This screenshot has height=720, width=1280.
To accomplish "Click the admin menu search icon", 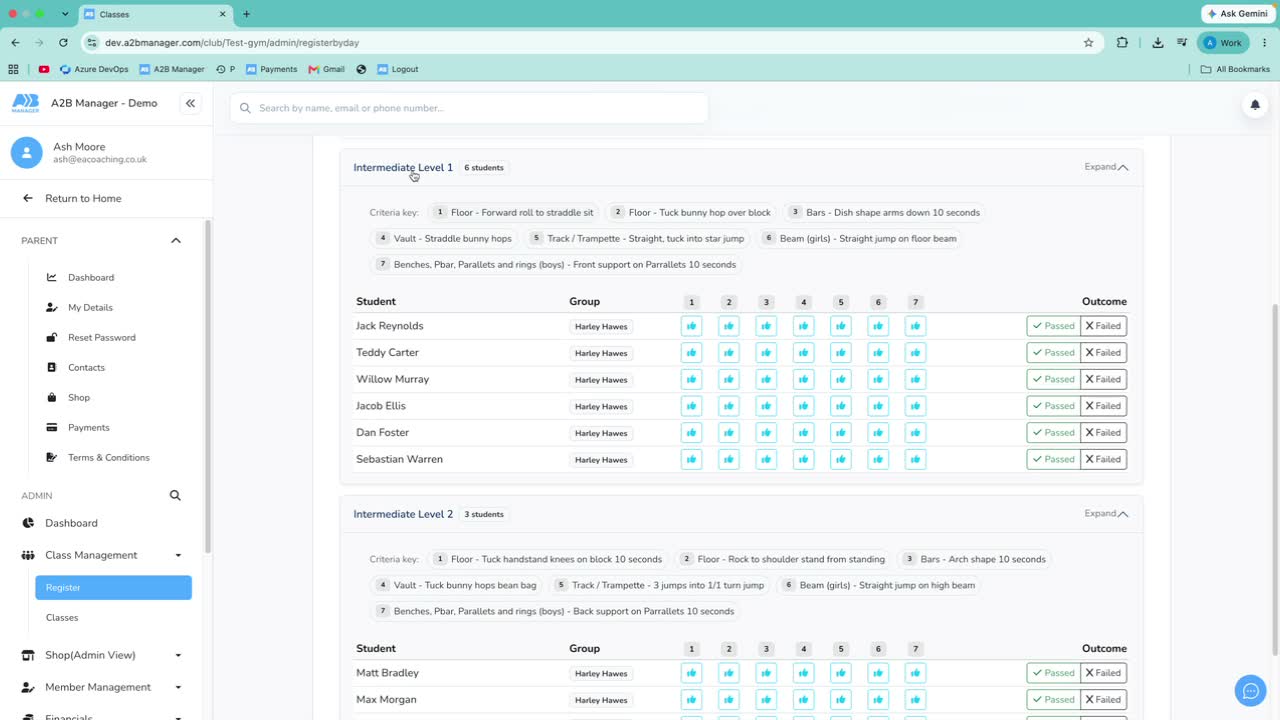I will pyautogui.click(x=175, y=495).
